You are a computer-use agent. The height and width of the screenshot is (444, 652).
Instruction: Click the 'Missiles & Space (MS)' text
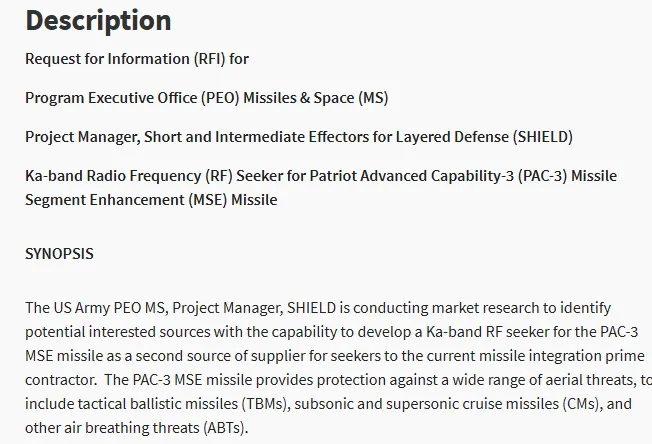click(316, 98)
